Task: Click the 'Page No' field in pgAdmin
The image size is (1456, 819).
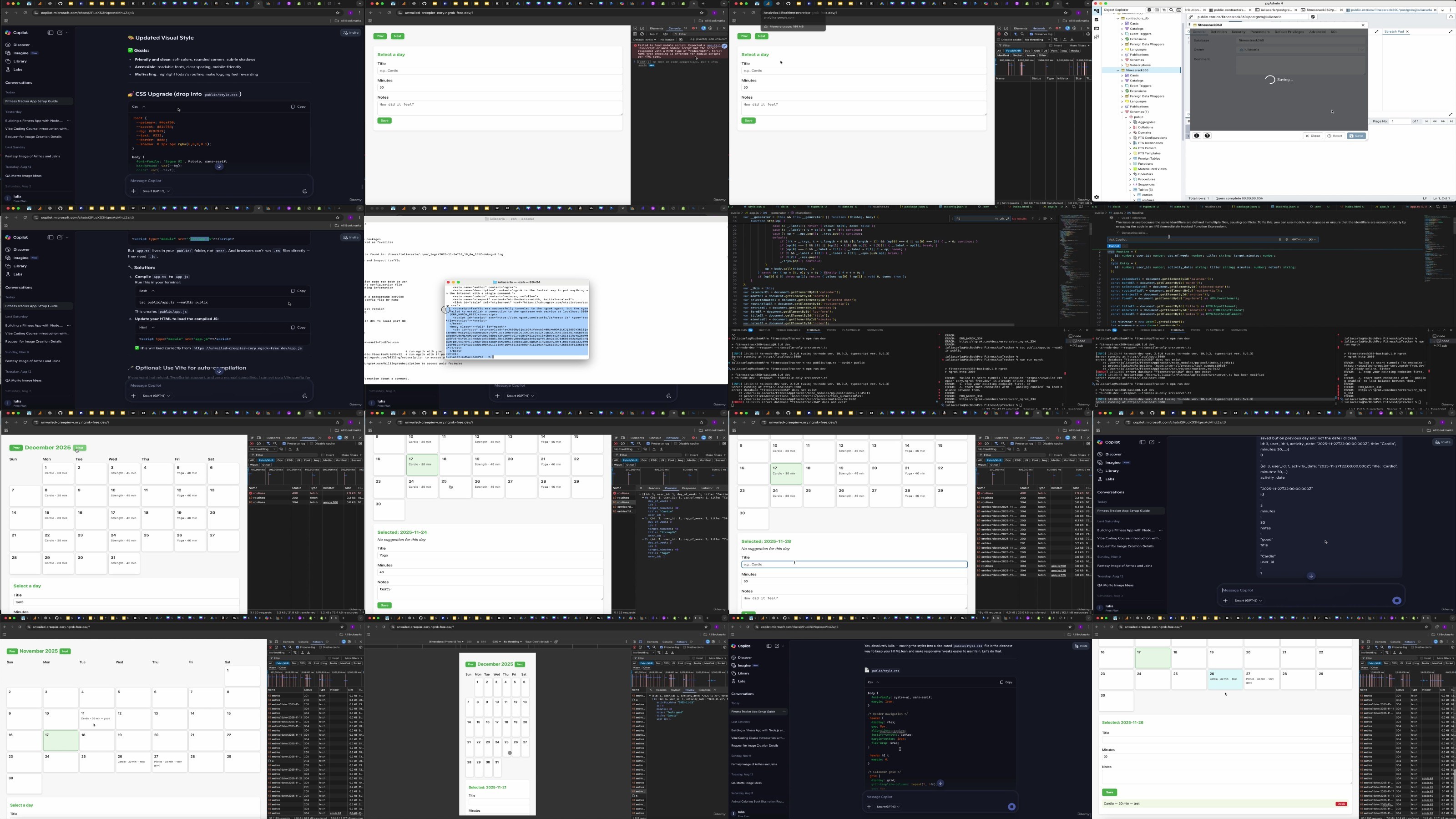Action: click(1400, 121)
